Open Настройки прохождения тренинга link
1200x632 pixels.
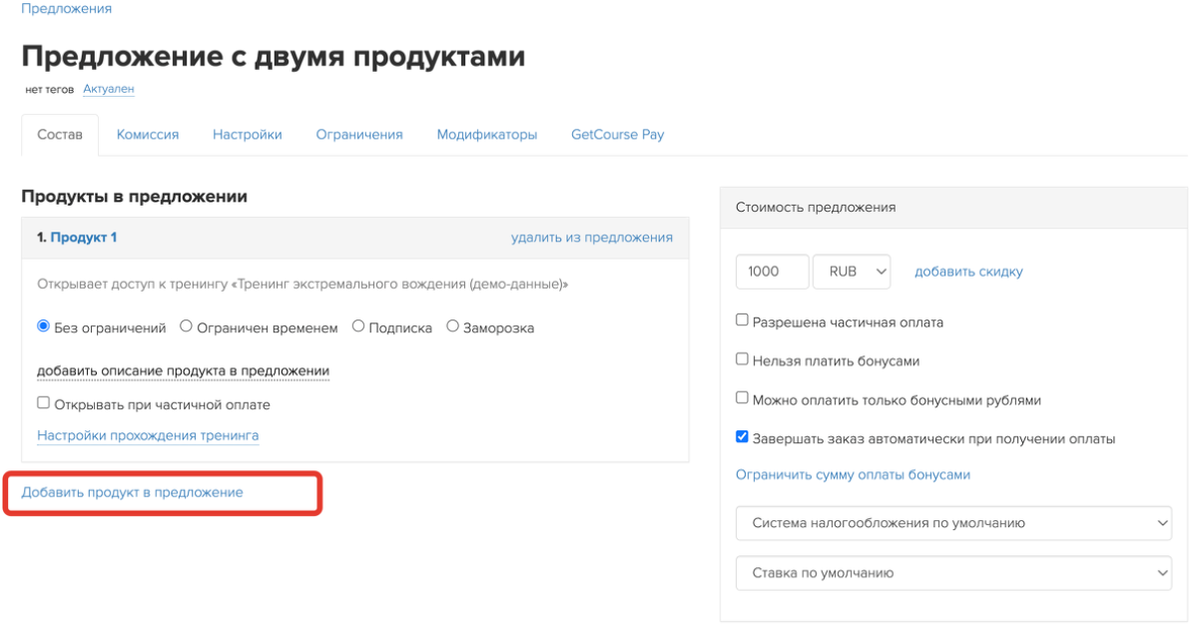(148, 436)
